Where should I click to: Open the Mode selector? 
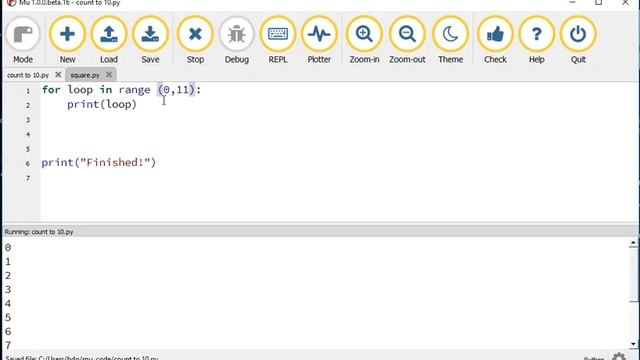coord(23,40)
